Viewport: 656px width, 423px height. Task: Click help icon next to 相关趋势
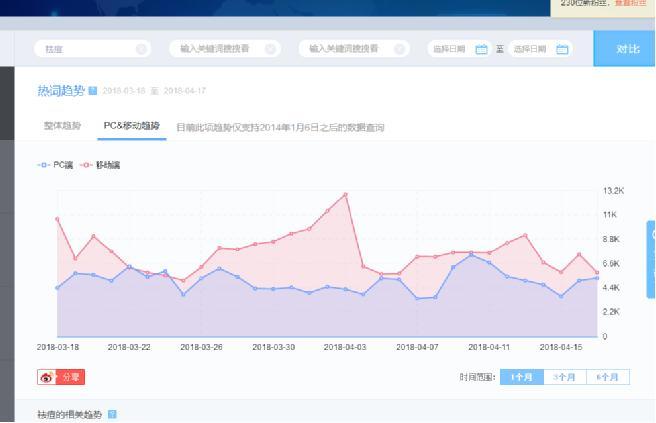point(112,414)
